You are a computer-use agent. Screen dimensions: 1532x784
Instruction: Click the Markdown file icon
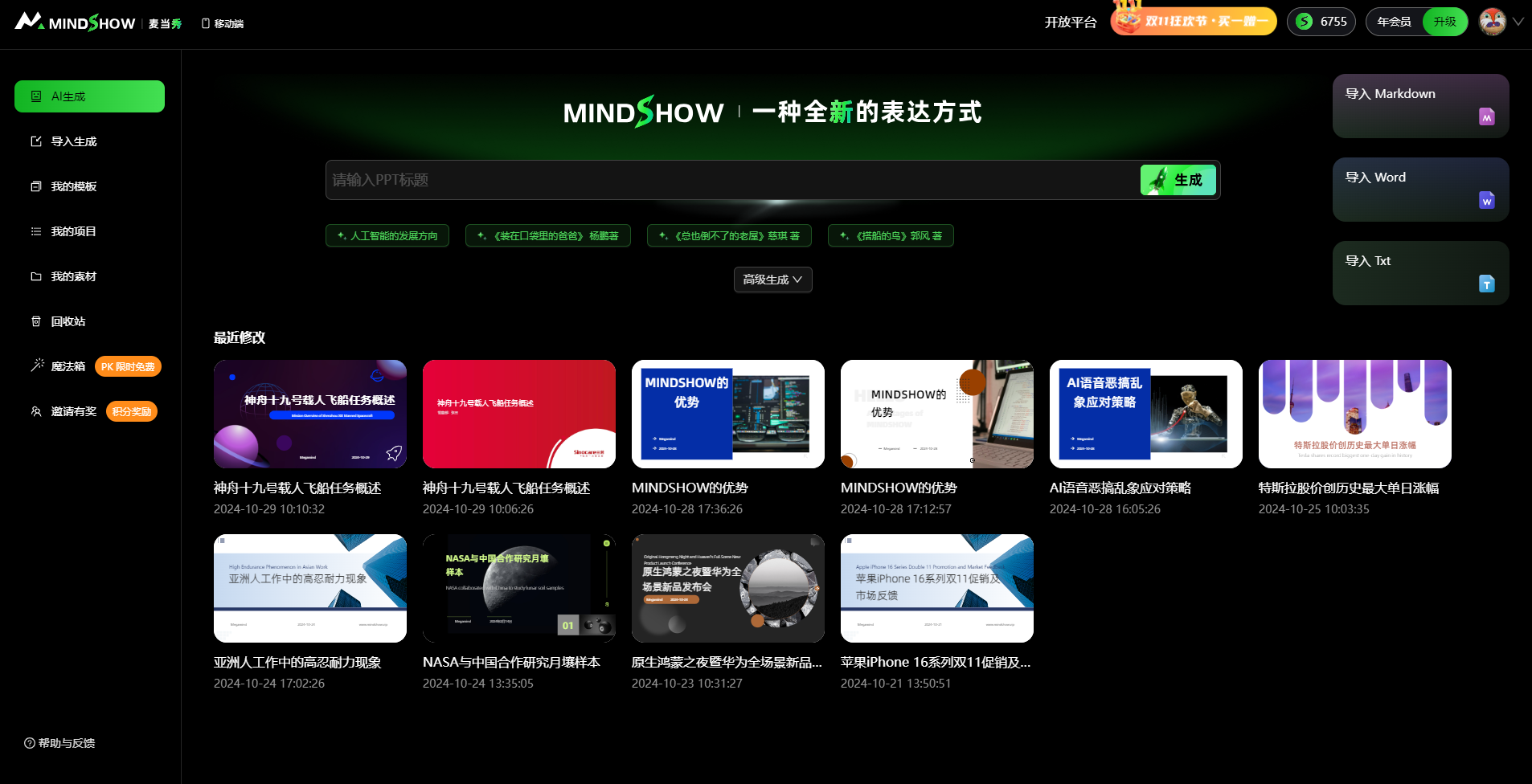(1487, 116)
